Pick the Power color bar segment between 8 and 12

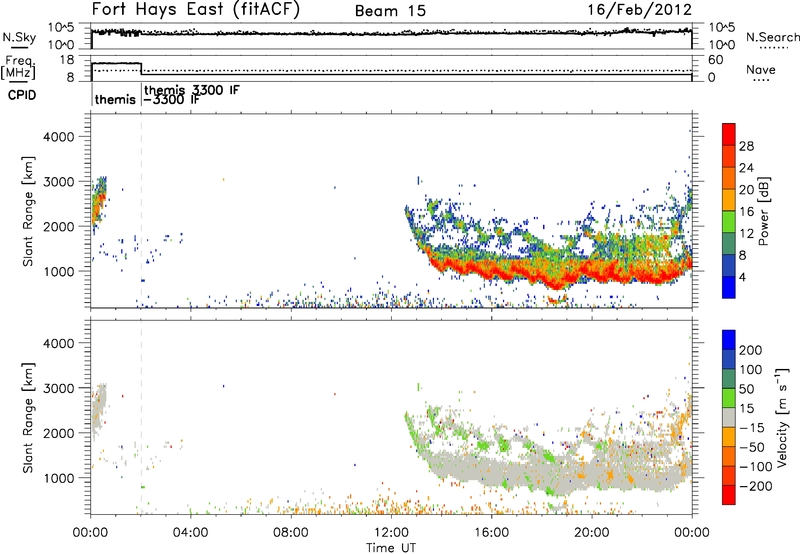(729, 244)
